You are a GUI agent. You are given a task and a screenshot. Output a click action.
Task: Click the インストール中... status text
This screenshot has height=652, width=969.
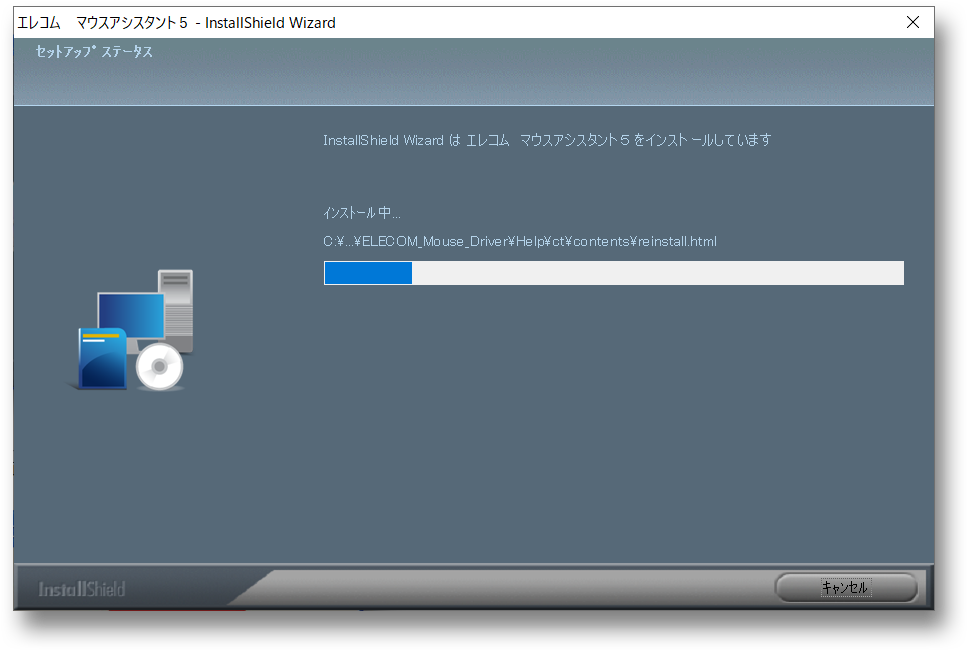[x=362, y=213]
